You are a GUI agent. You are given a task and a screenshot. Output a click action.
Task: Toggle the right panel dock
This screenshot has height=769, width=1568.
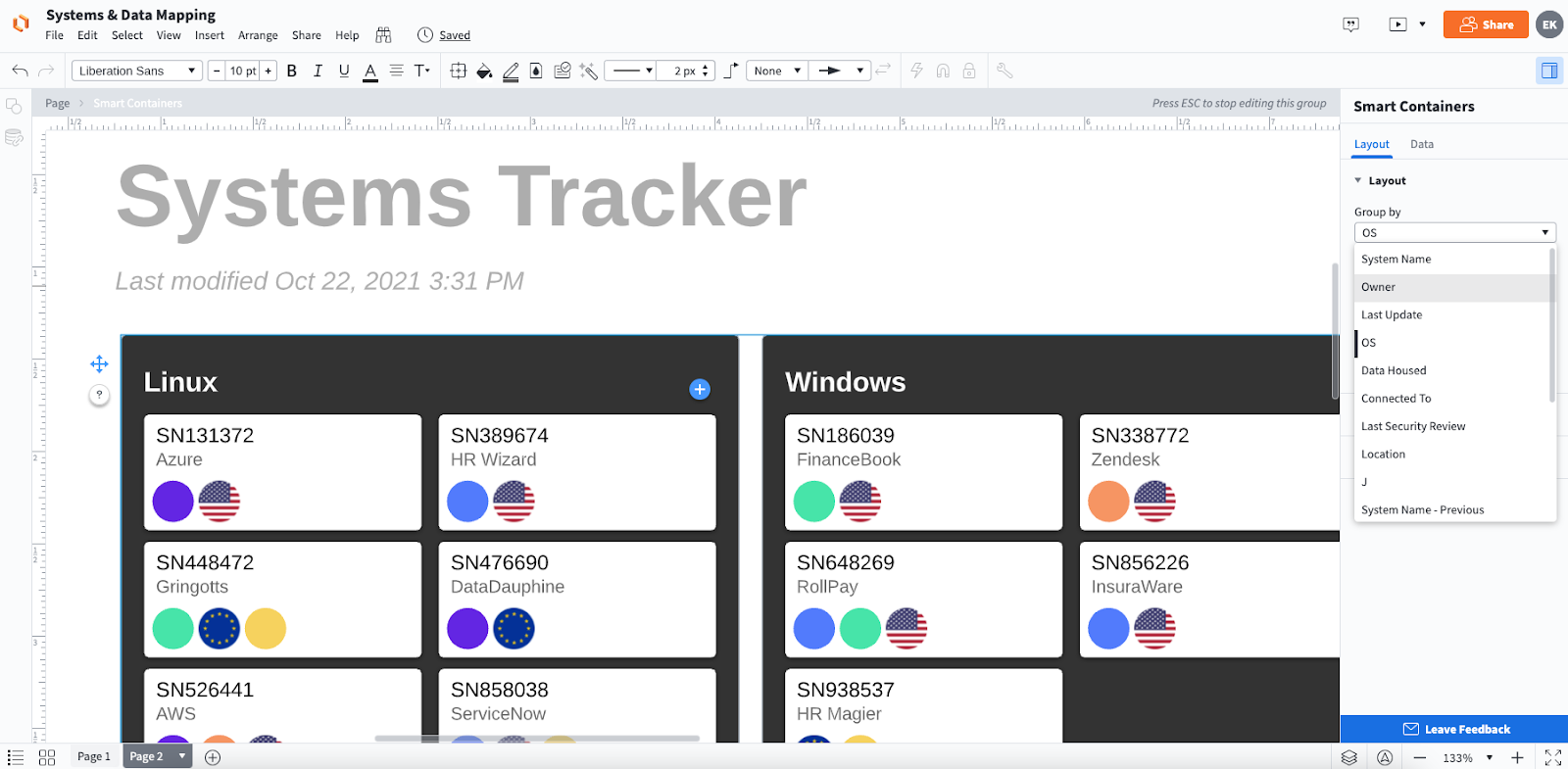click(1549, 71)
